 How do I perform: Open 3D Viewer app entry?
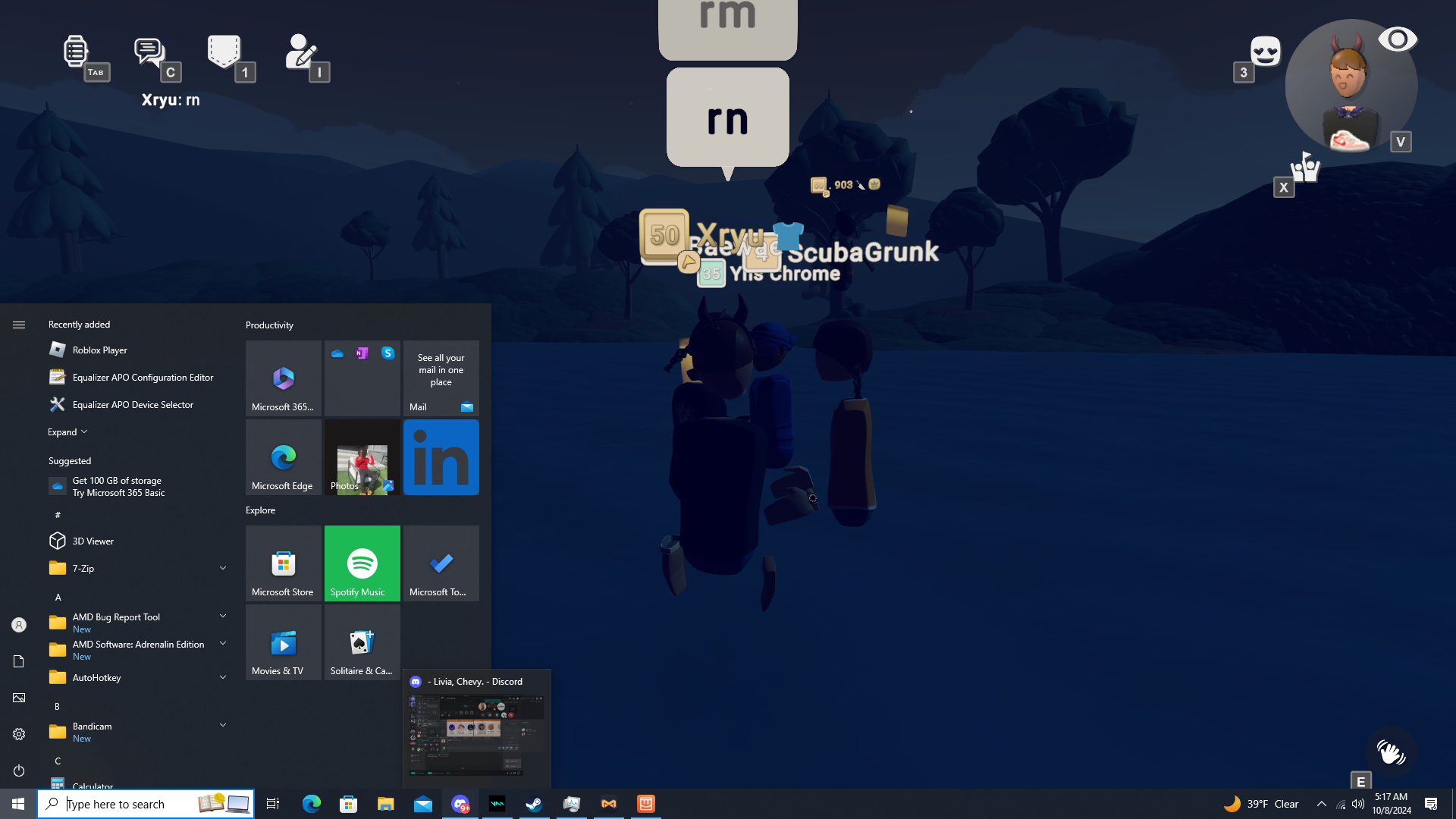point(93,541)
